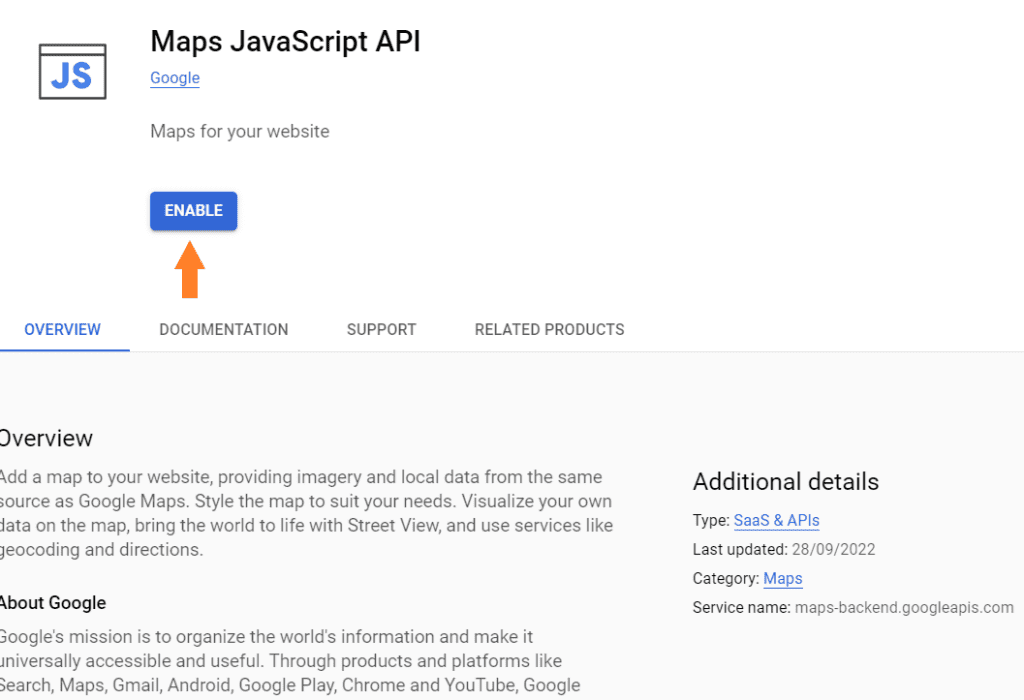The width and height of the screenshot is (1024, 700).
Task: Go to the Support tab
Action: tap(381, 330)
